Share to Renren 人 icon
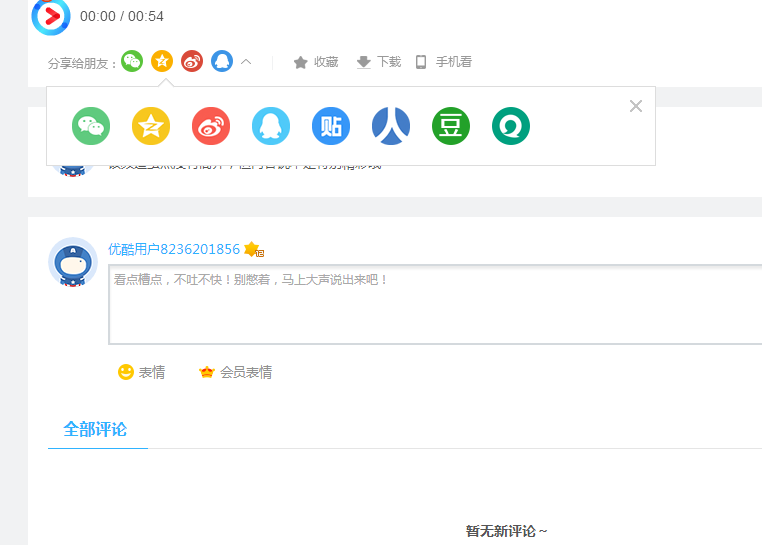 [391, 126]
